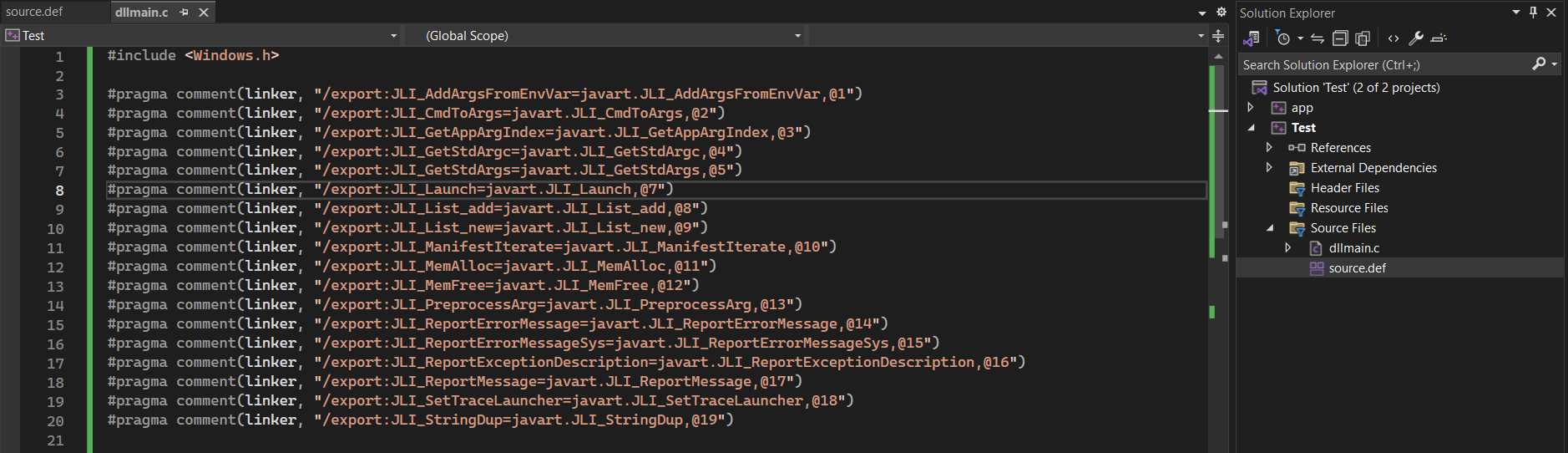Click the Search Solution Explorer field
This screenshot has width=1568, height=453.
pyautogui.click(x=1384, y=65)
